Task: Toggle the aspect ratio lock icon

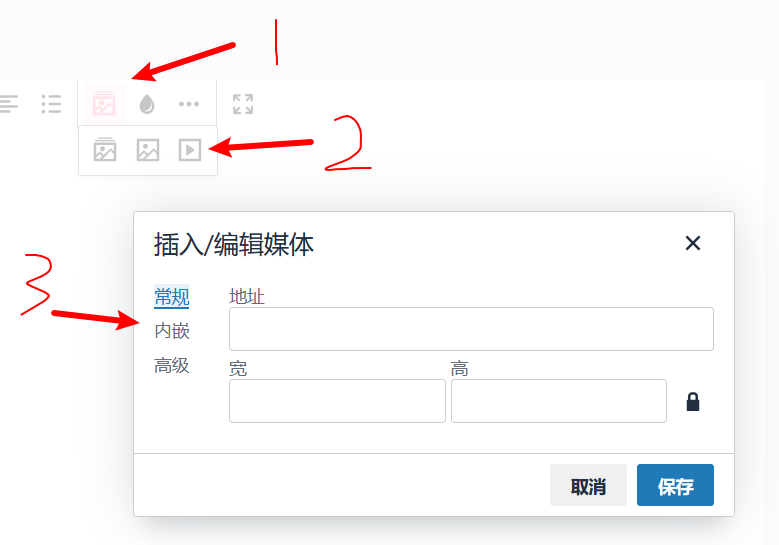Action: (x=693, y=401)
